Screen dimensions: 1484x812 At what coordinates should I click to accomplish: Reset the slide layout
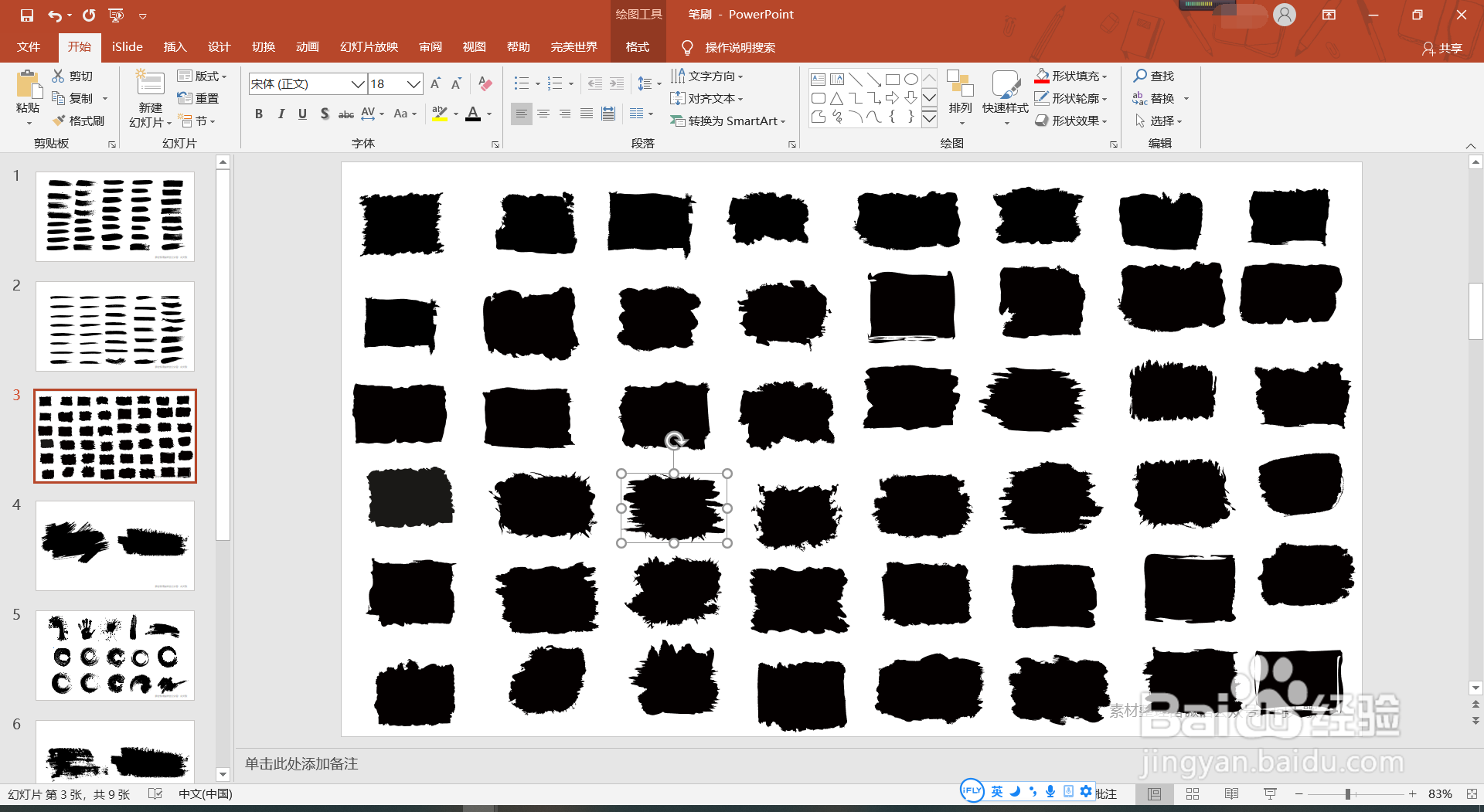coord(198,98)
